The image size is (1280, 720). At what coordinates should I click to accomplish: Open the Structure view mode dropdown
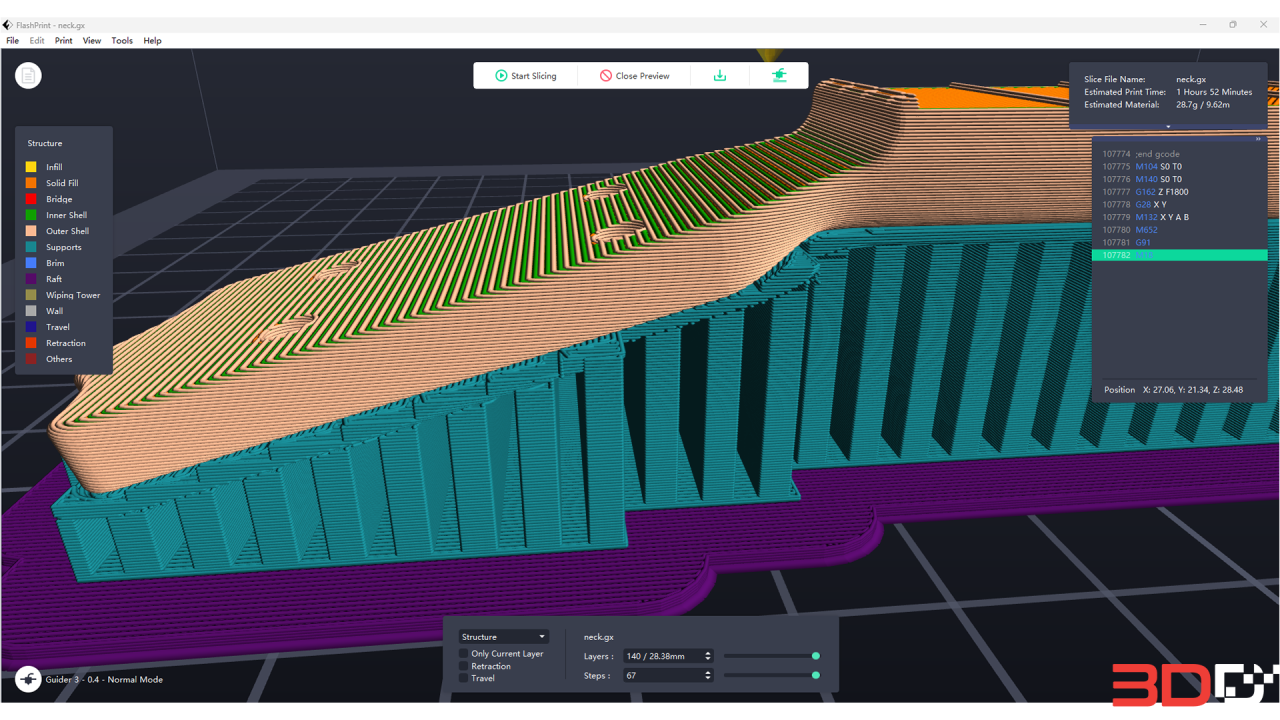click(504, 636)
